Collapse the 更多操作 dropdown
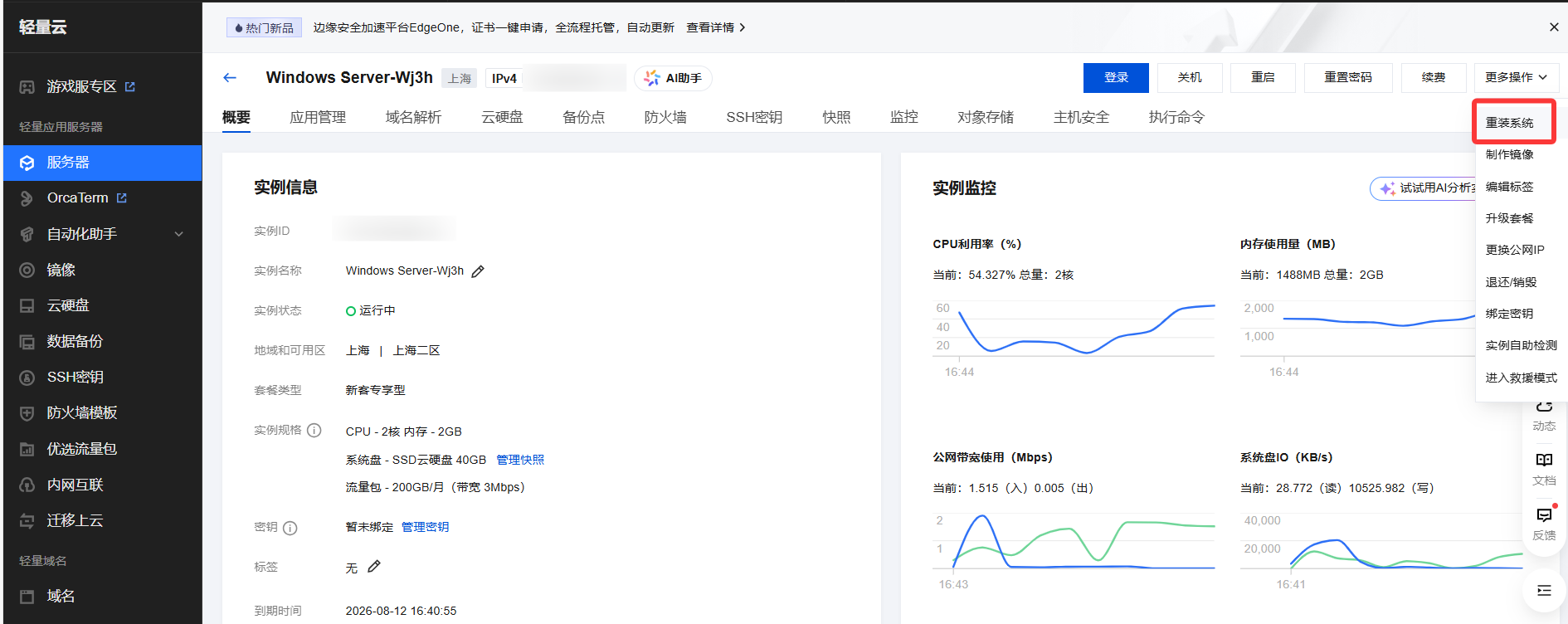This screenshot has height=624, width=1568. click(x=1516, y=77)
